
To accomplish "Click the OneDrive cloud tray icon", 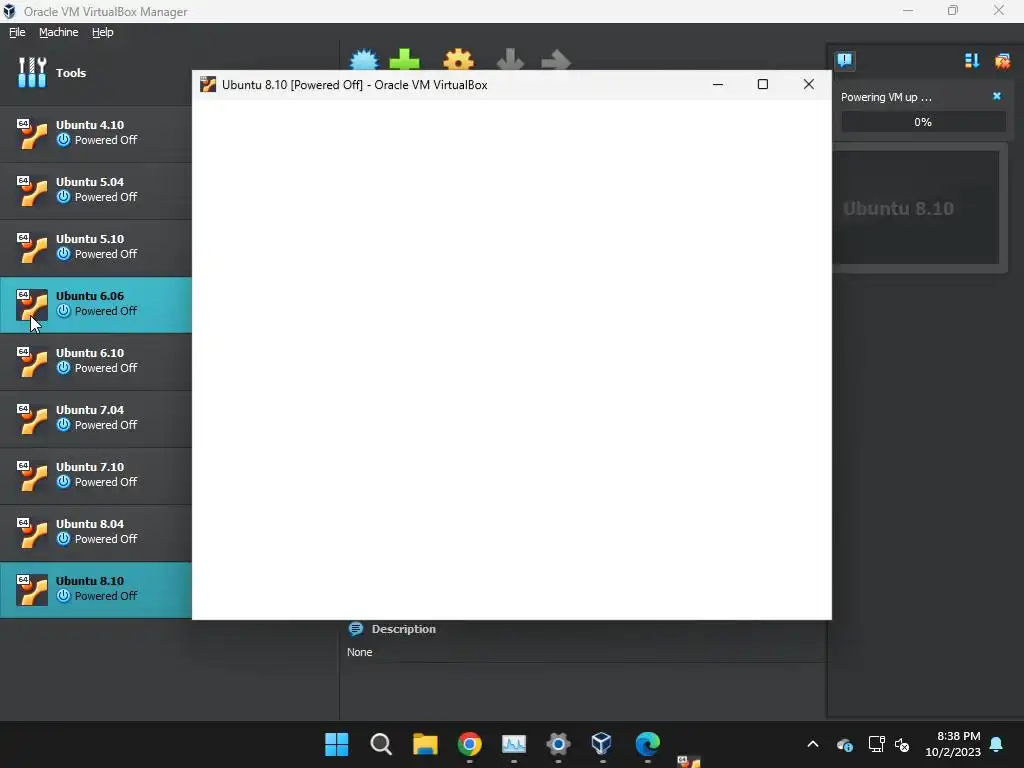I will 844,744.
